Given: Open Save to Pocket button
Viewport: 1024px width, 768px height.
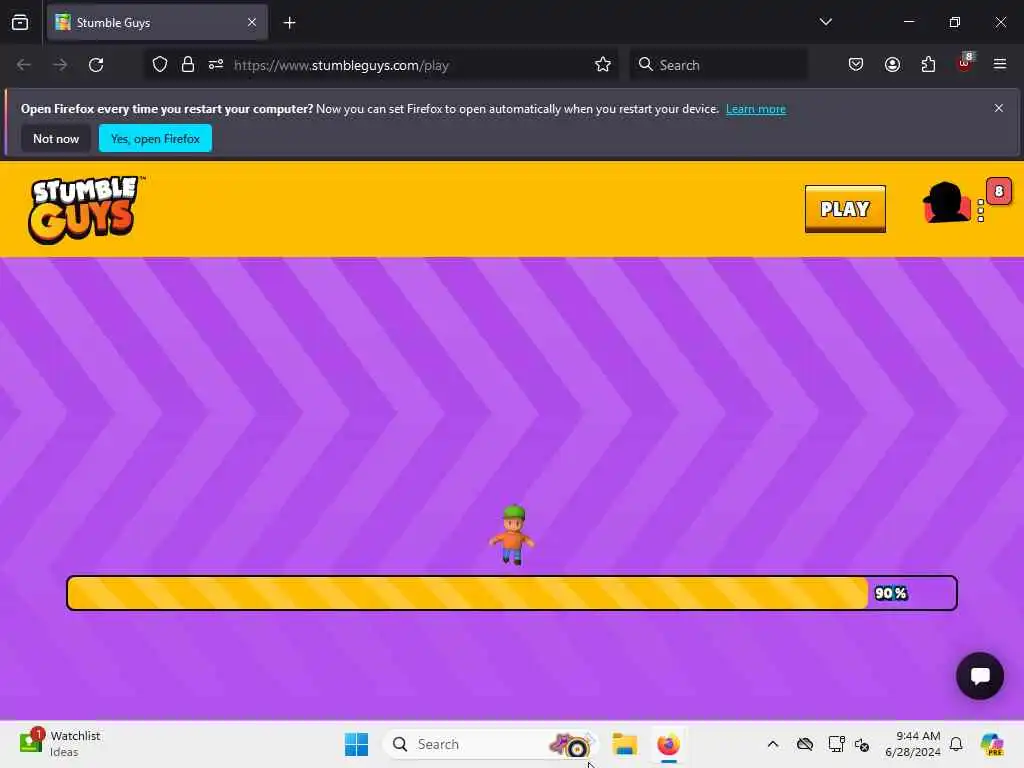Looking at the screenshot, I should click(856, 65).
